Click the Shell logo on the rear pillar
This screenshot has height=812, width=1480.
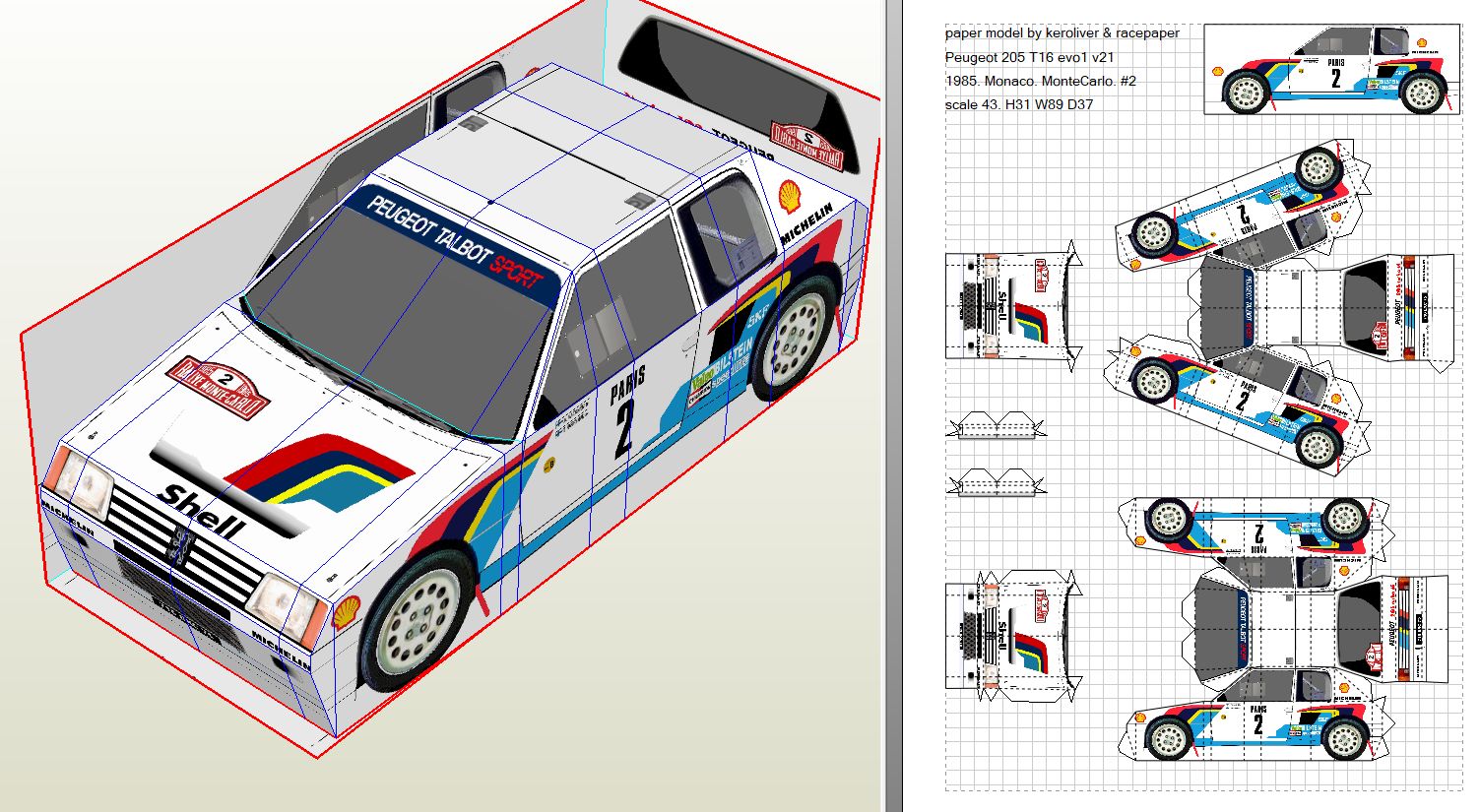[x=790, y=196]
